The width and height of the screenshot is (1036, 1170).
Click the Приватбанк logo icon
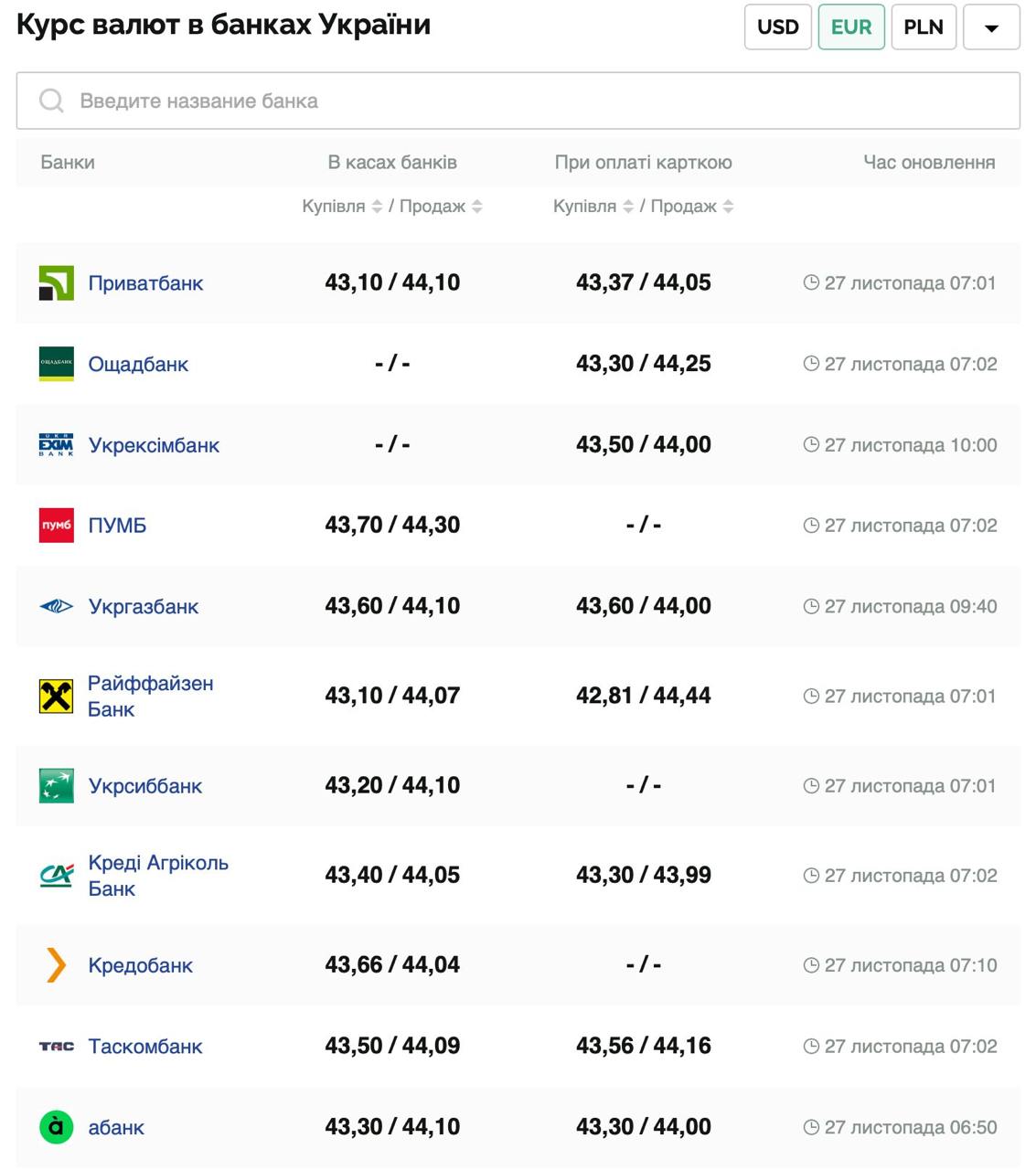click(56, 283)
